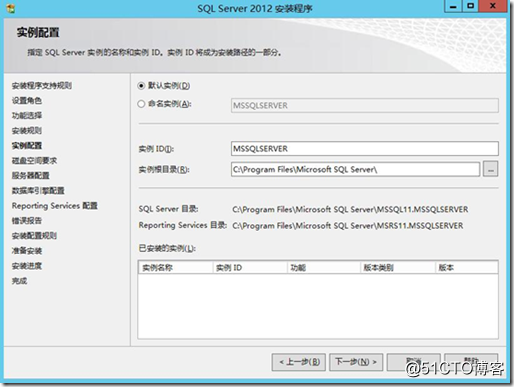
Task: Click 服务器配置 step in sidebar
Action: 31,176
